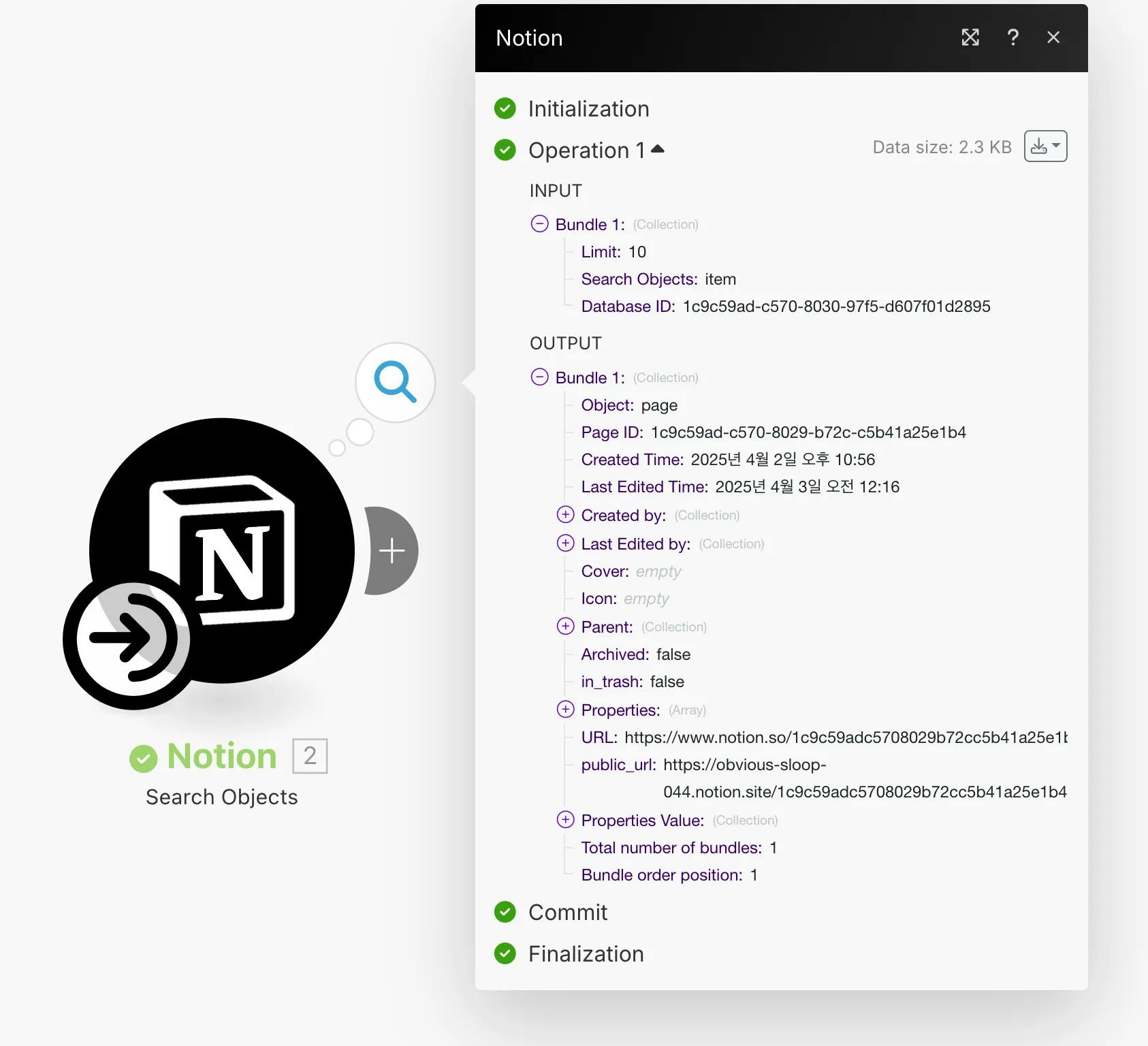Expand the panel to fullscreen
1148x1046 pixels.
point(970,37)
